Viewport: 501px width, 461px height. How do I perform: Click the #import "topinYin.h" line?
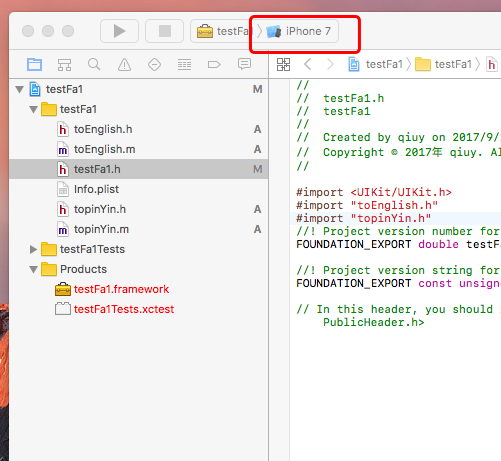pos(364,218)
